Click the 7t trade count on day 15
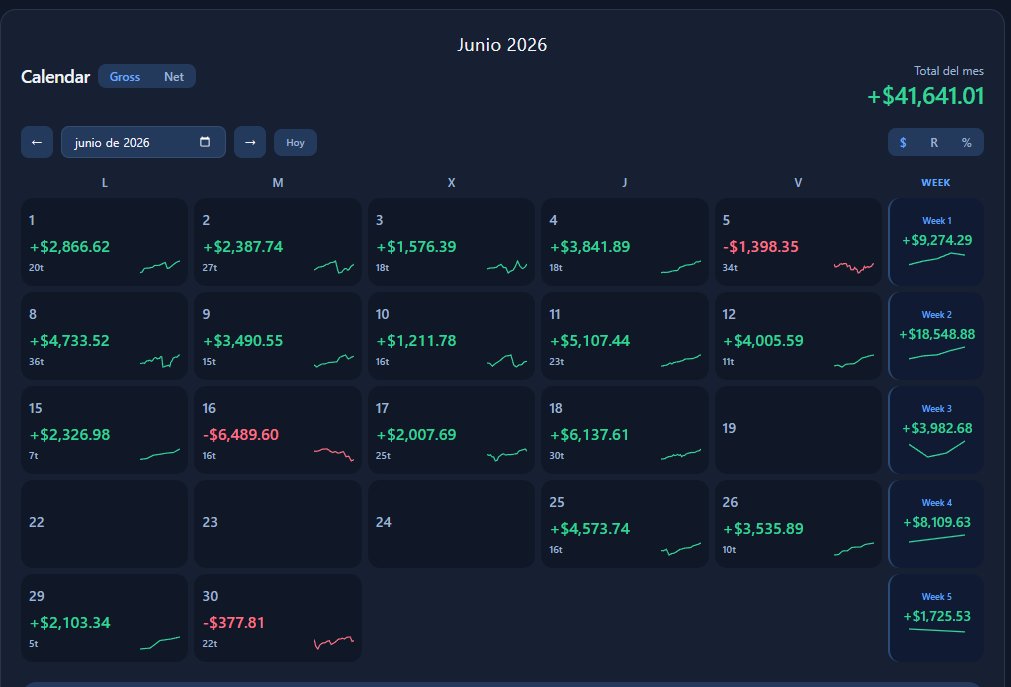 click(34, 455)
